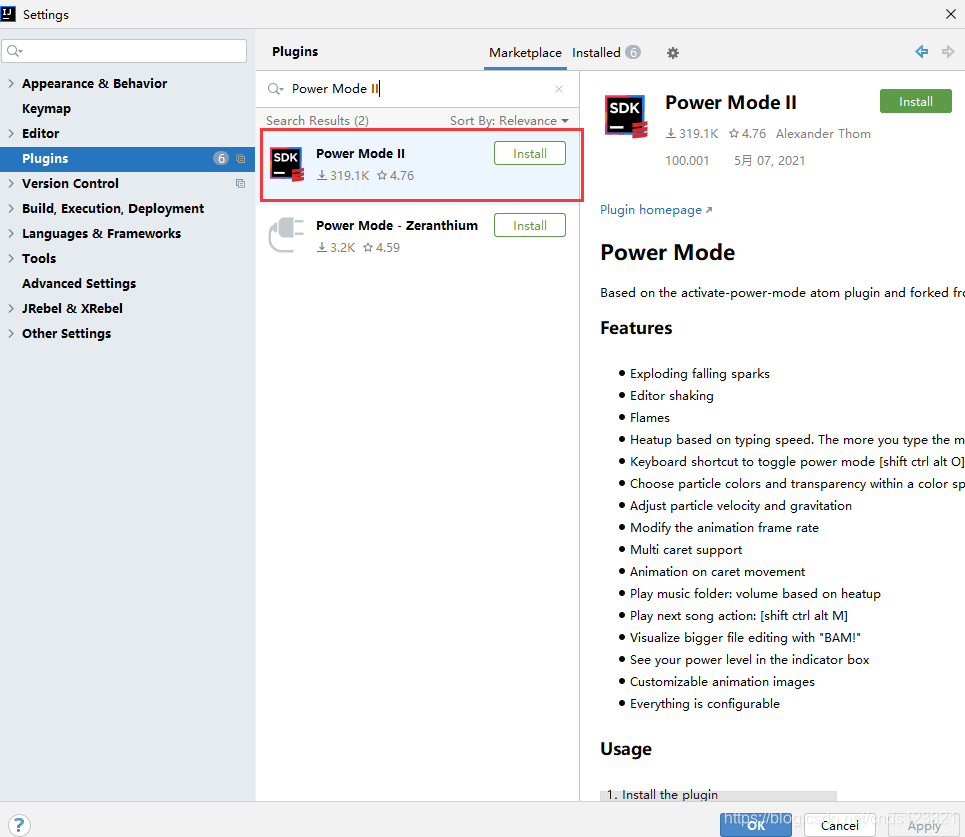965x837 pixels.
Task: Click the config icon beside Version Control
Action: tap(239, 183)
